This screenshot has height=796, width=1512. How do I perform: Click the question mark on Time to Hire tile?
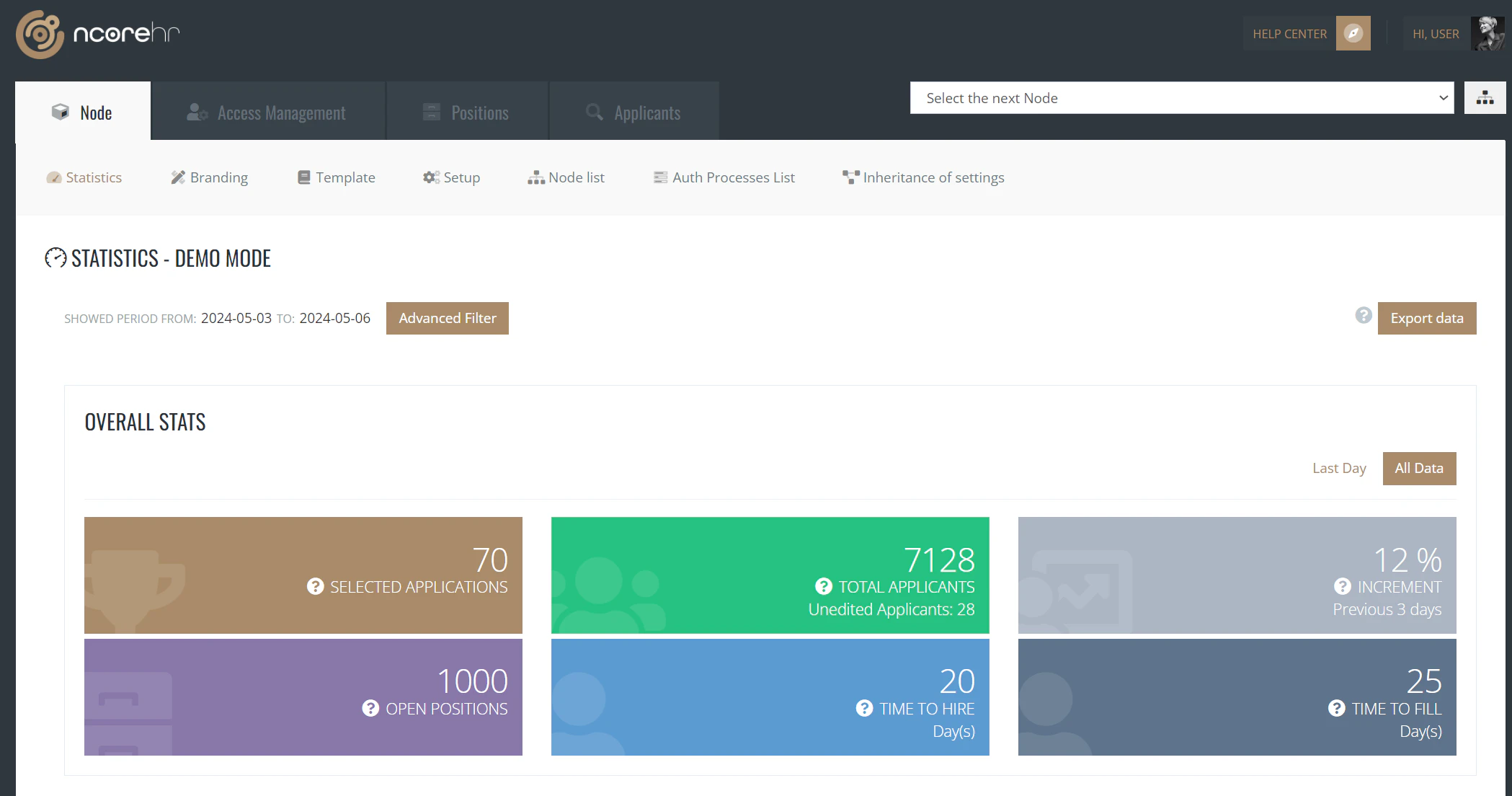click(x=863, y=708)
